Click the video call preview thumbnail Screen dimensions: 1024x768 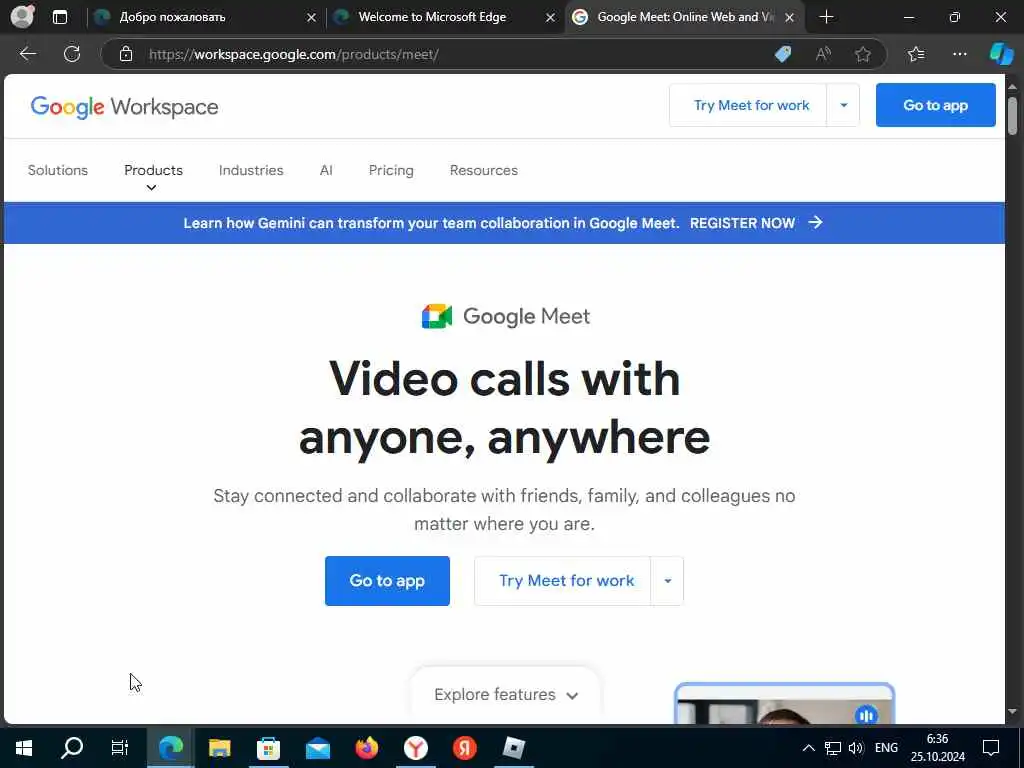(x=784, y=704)
